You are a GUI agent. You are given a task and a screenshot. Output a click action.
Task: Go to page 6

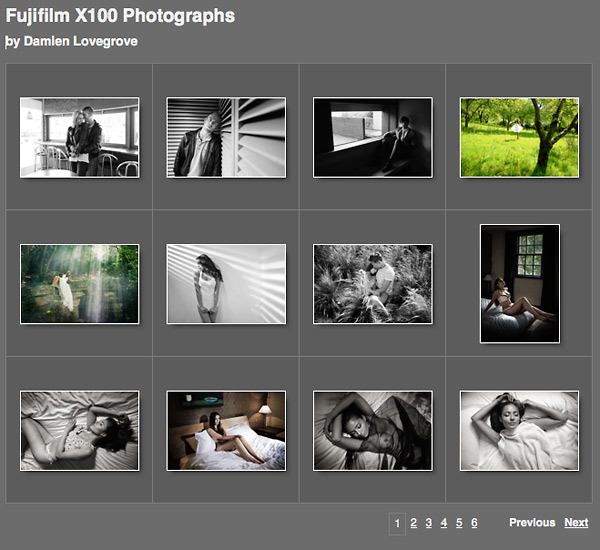pos(474,523)
